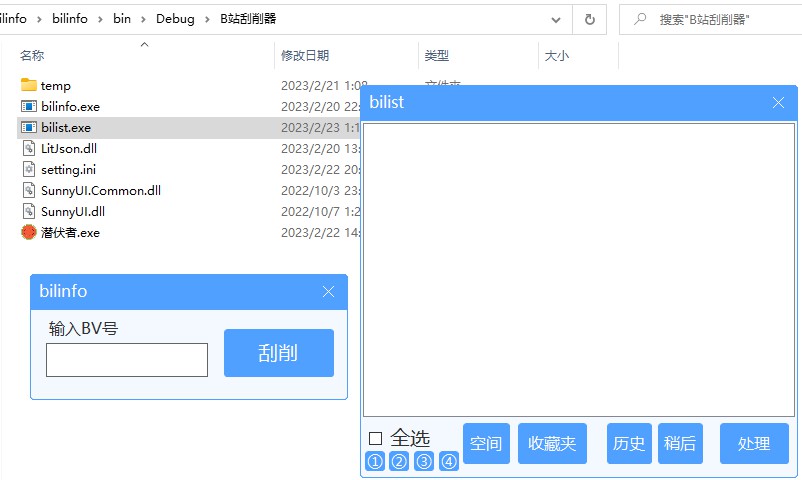The width and height of the screenshot is (802, 480).
Task: Select the bilinfo.exe file icon
Action: click(x=28, y=106)
